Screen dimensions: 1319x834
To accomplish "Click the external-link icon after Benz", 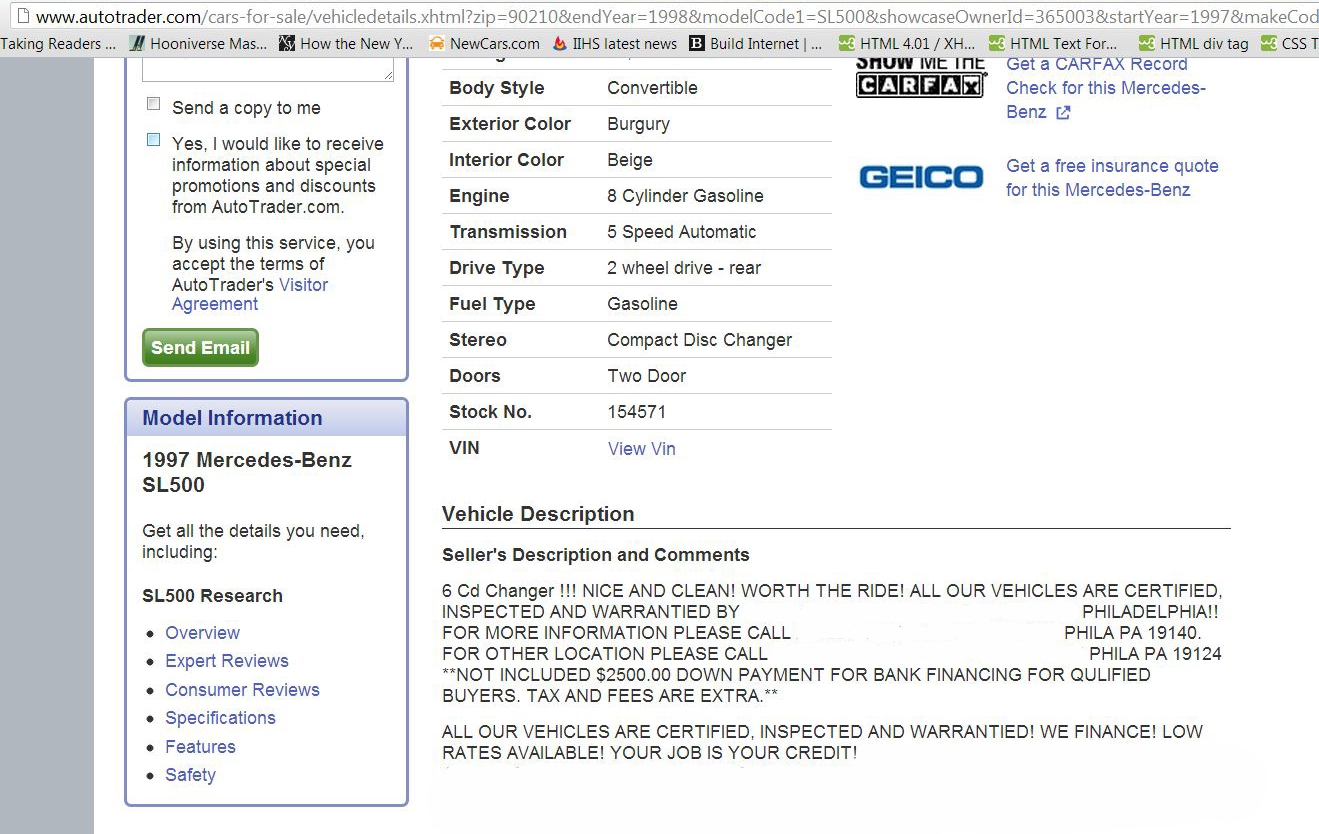I will [x=1063, y=113].
